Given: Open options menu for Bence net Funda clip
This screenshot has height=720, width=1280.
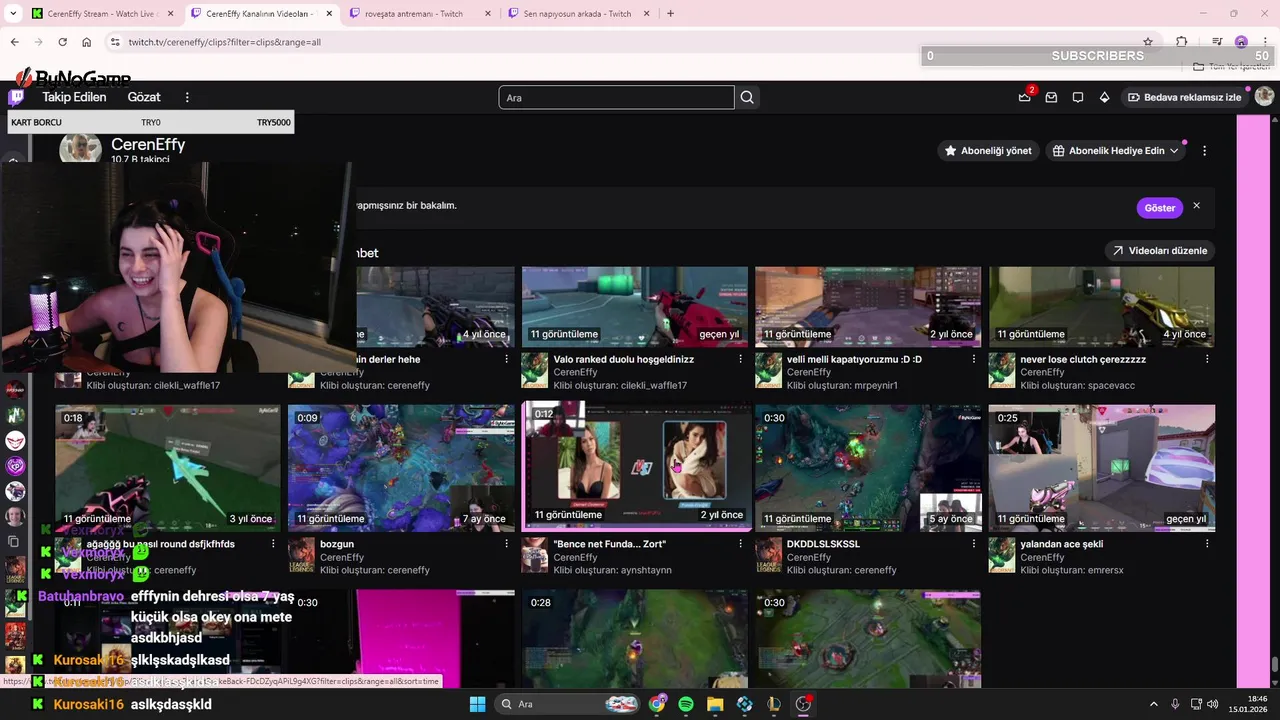Looking at the screenshot, I should [x=740, y=544].
